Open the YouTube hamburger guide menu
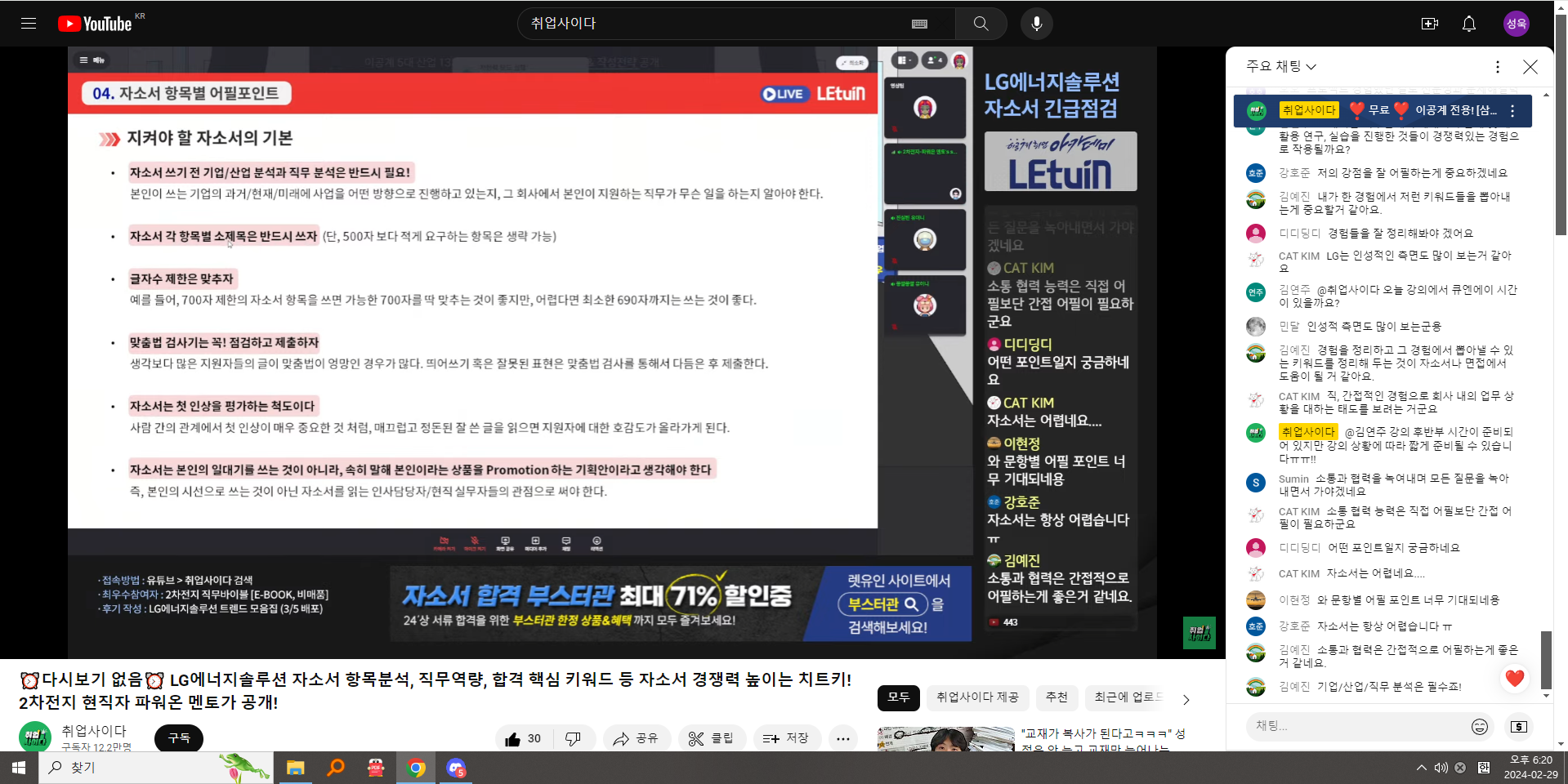Viewport: 1568px width, 784px height. point(29,24)
